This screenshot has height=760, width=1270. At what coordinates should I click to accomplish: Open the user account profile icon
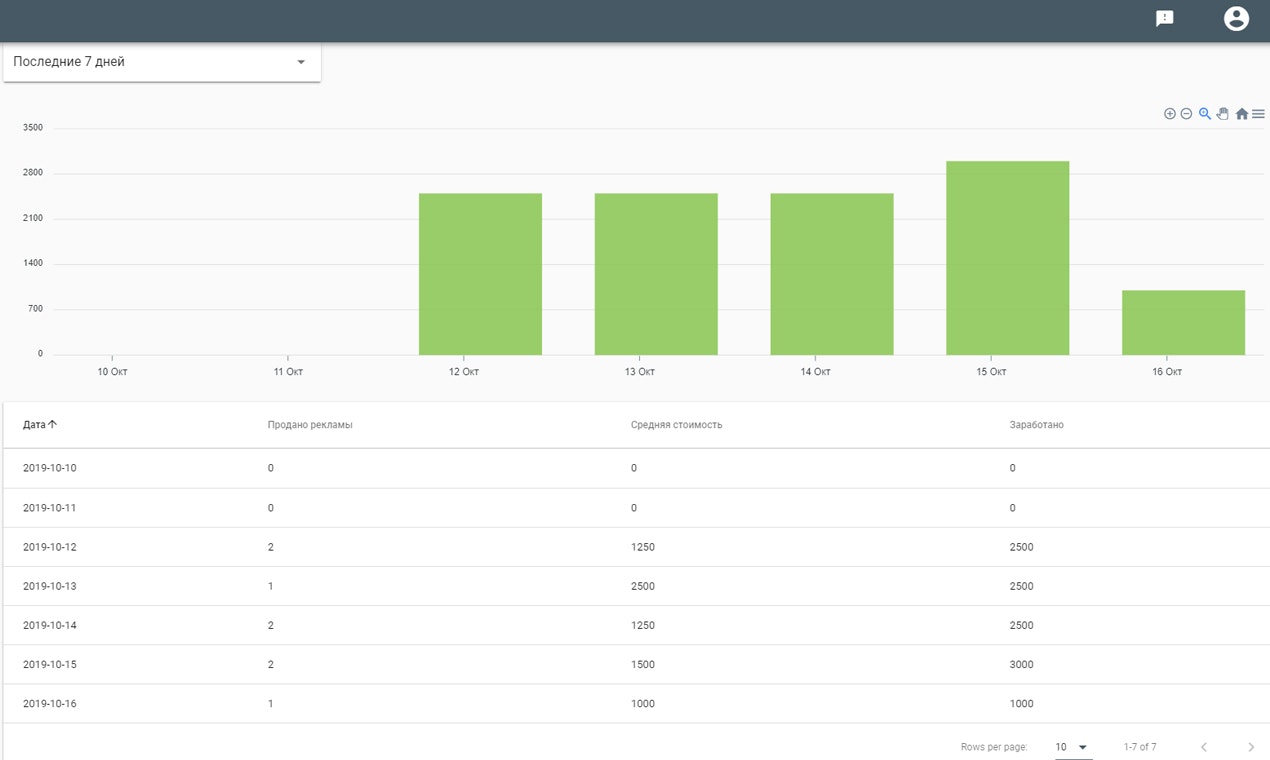coord(1237,19)
